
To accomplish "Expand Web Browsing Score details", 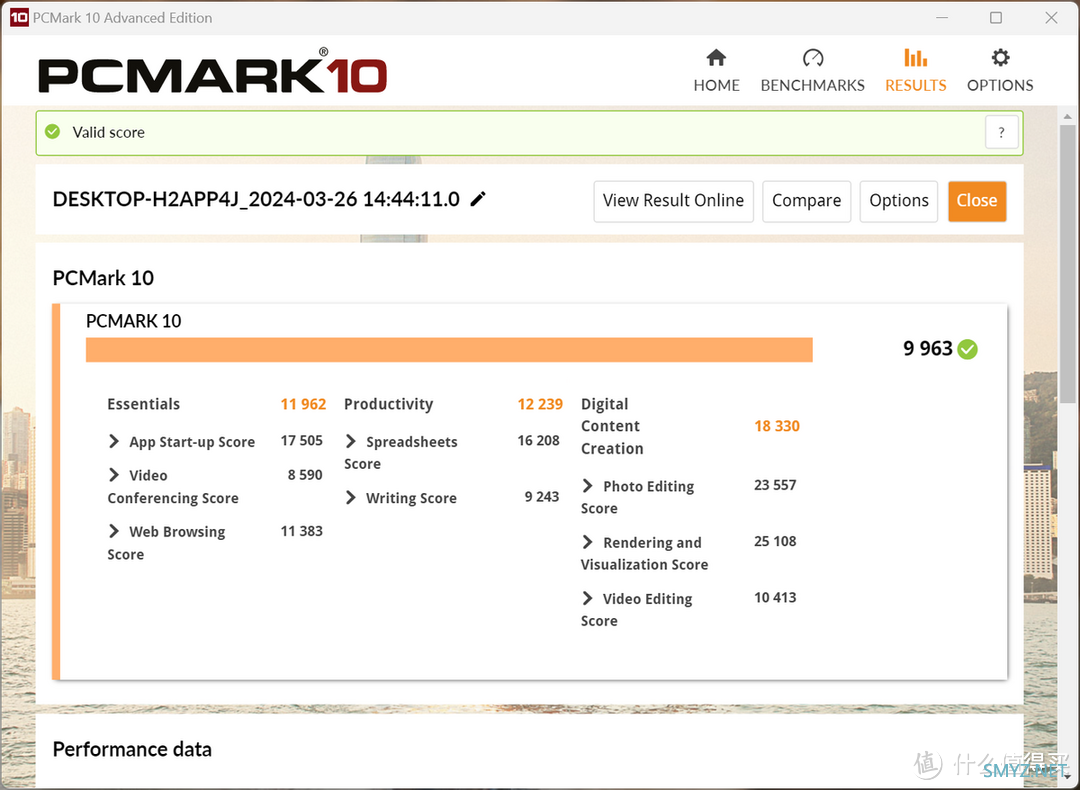I will point(114,532).
